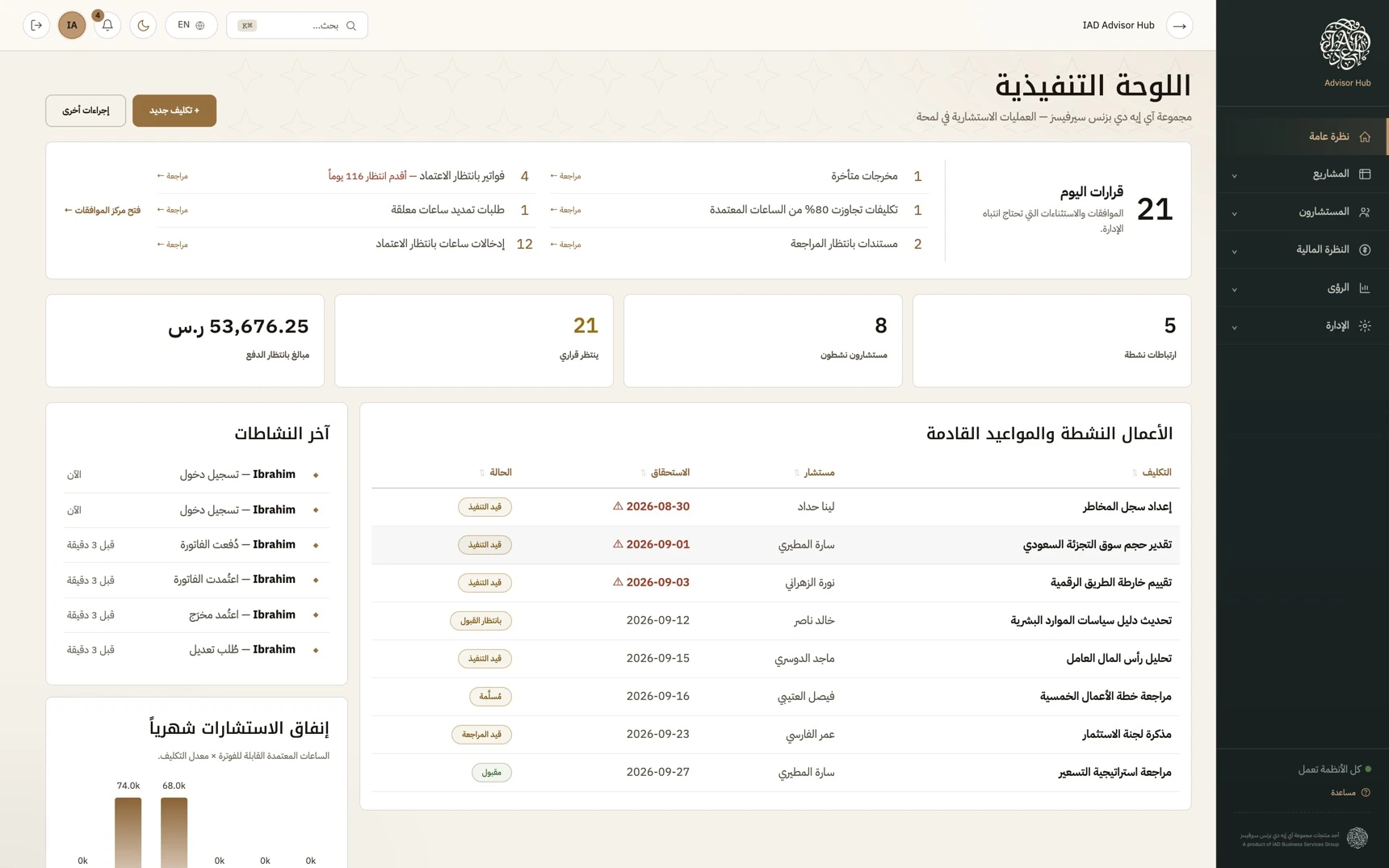The height and width of the screenshot is (868, 1389).
Task: Click the بانتظار القبول status badge
Action: 481,621
